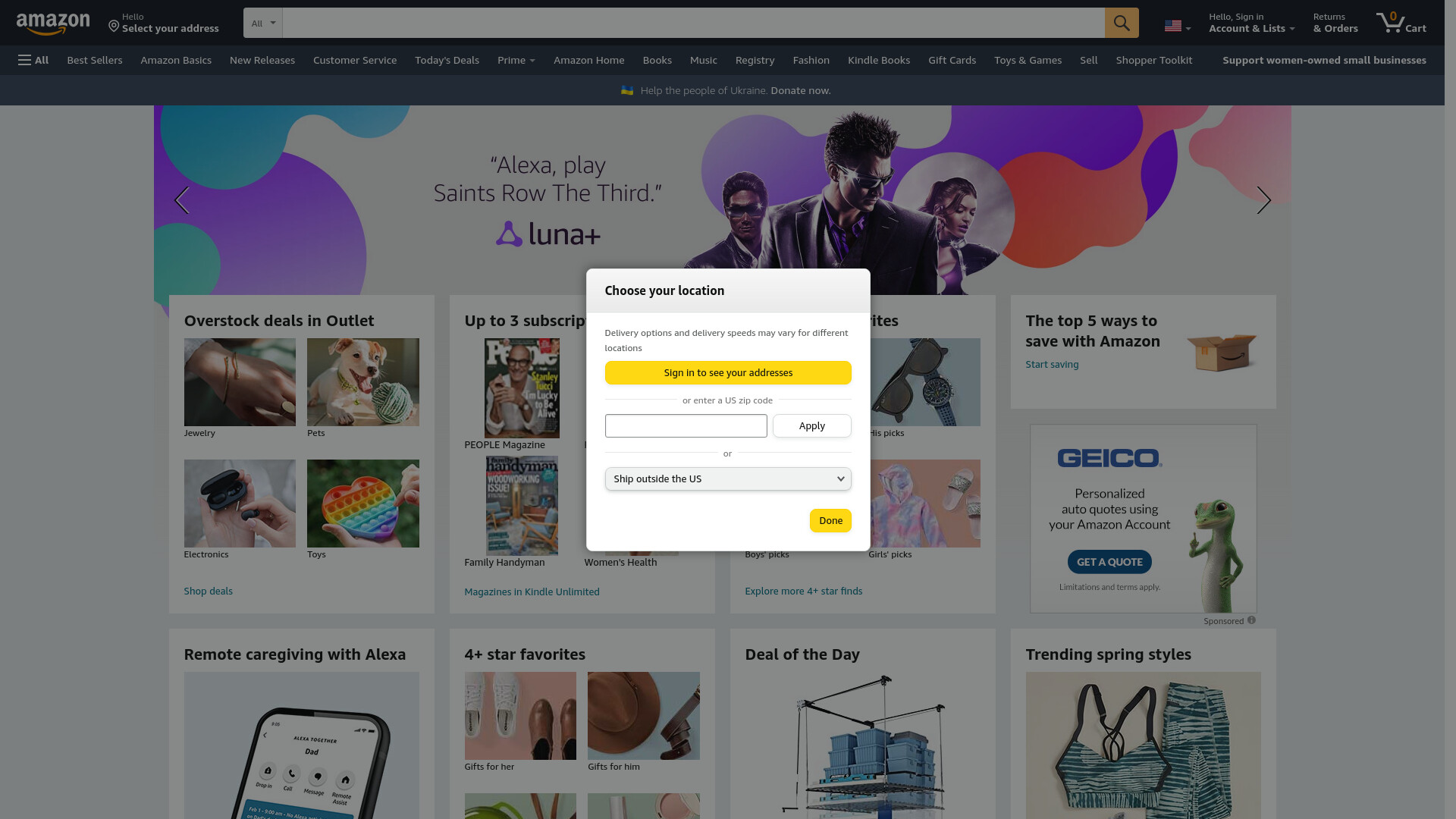This screenshot has height=819, width=1456.
Task: Open Amazon Home nav item
Action: [589, 60]
